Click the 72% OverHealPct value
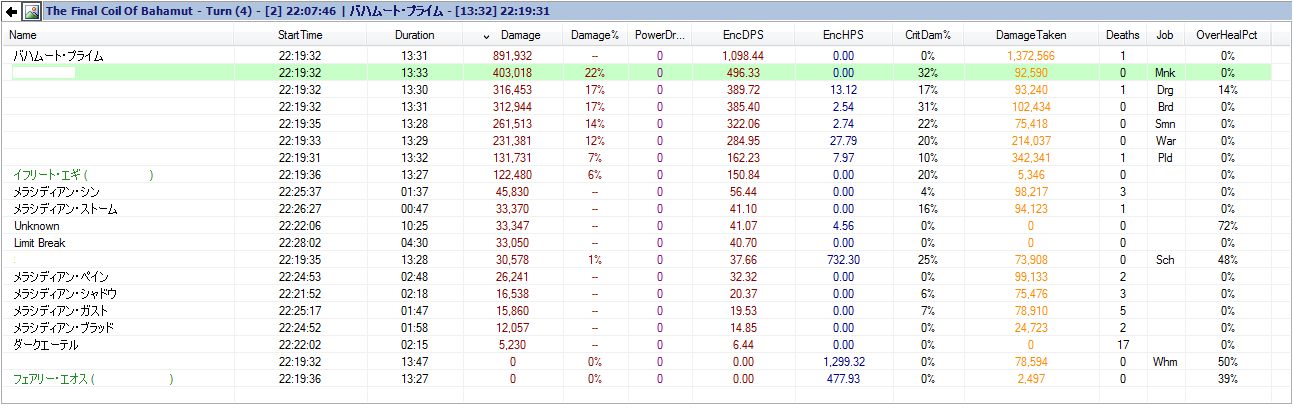The height and width of the screenshot is (409, 1293). click(1228, 226)
